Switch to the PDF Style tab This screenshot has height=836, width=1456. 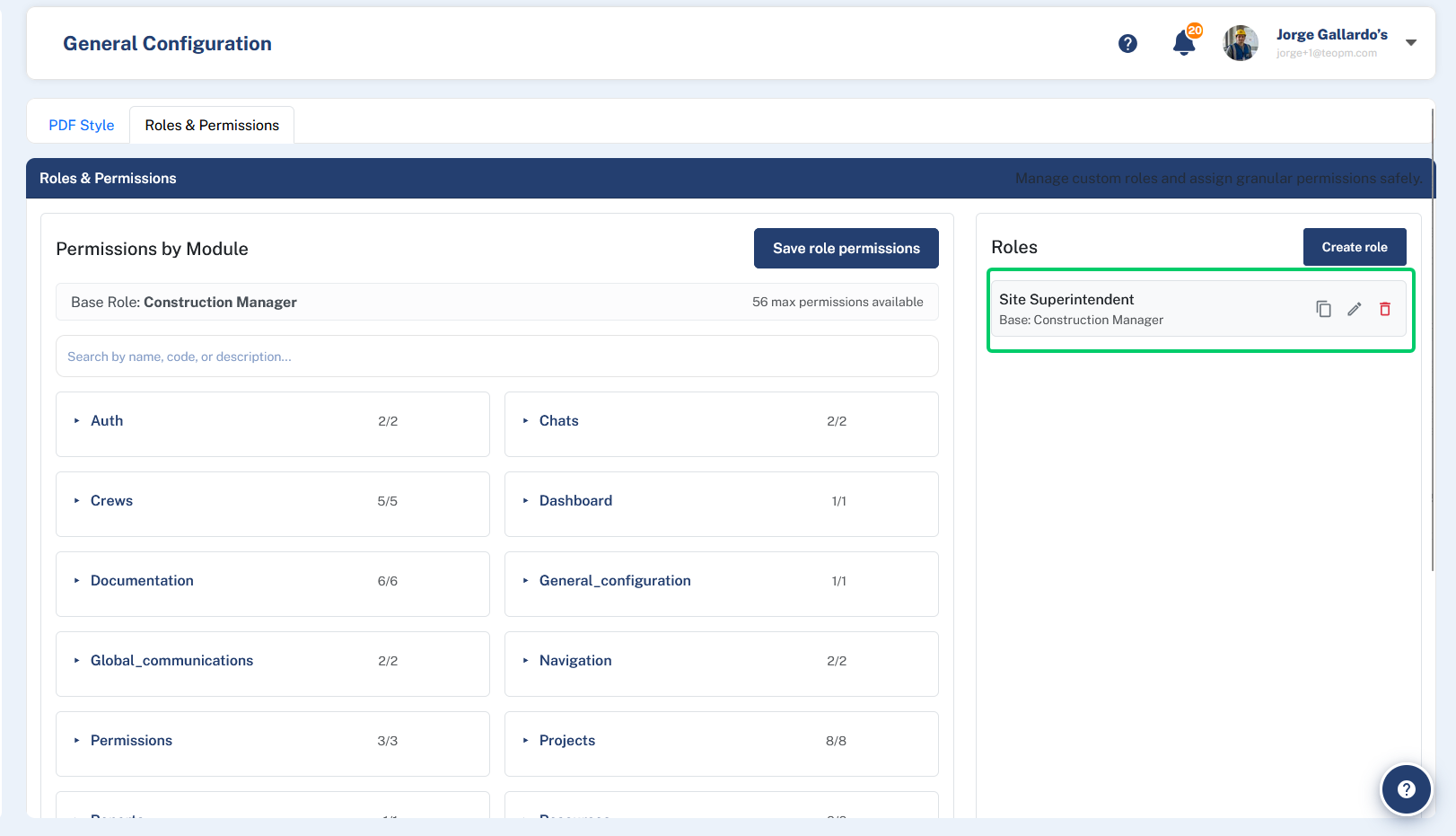pos(82,125)
